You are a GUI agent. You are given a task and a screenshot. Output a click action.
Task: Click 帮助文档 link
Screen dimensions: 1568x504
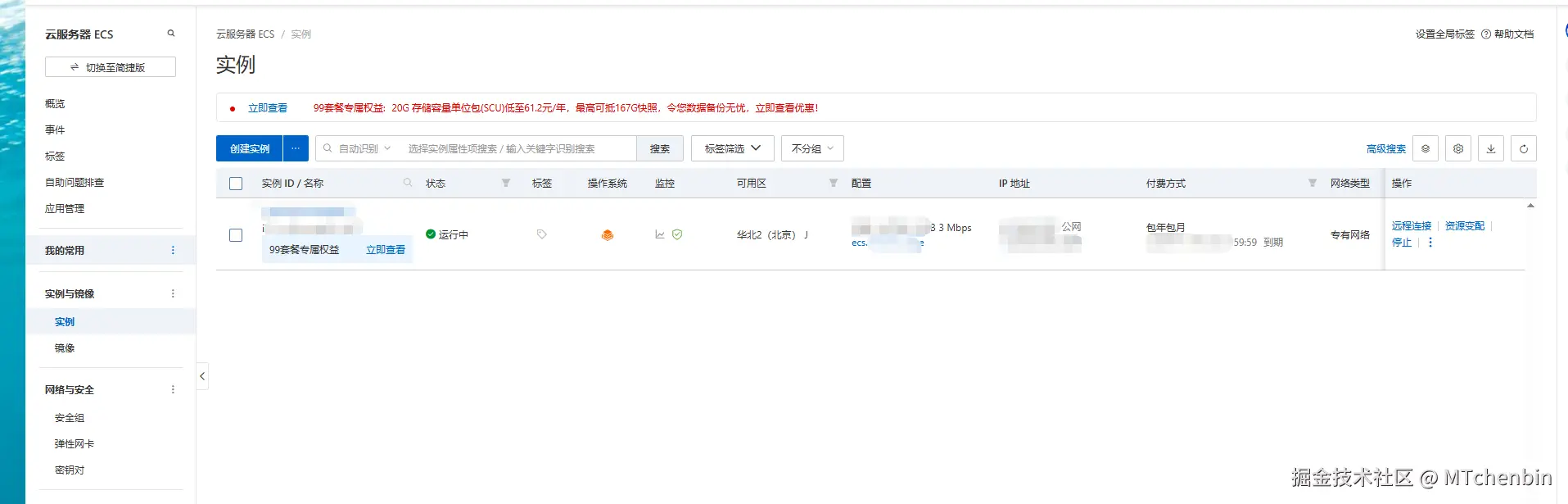pos(1514,34)
